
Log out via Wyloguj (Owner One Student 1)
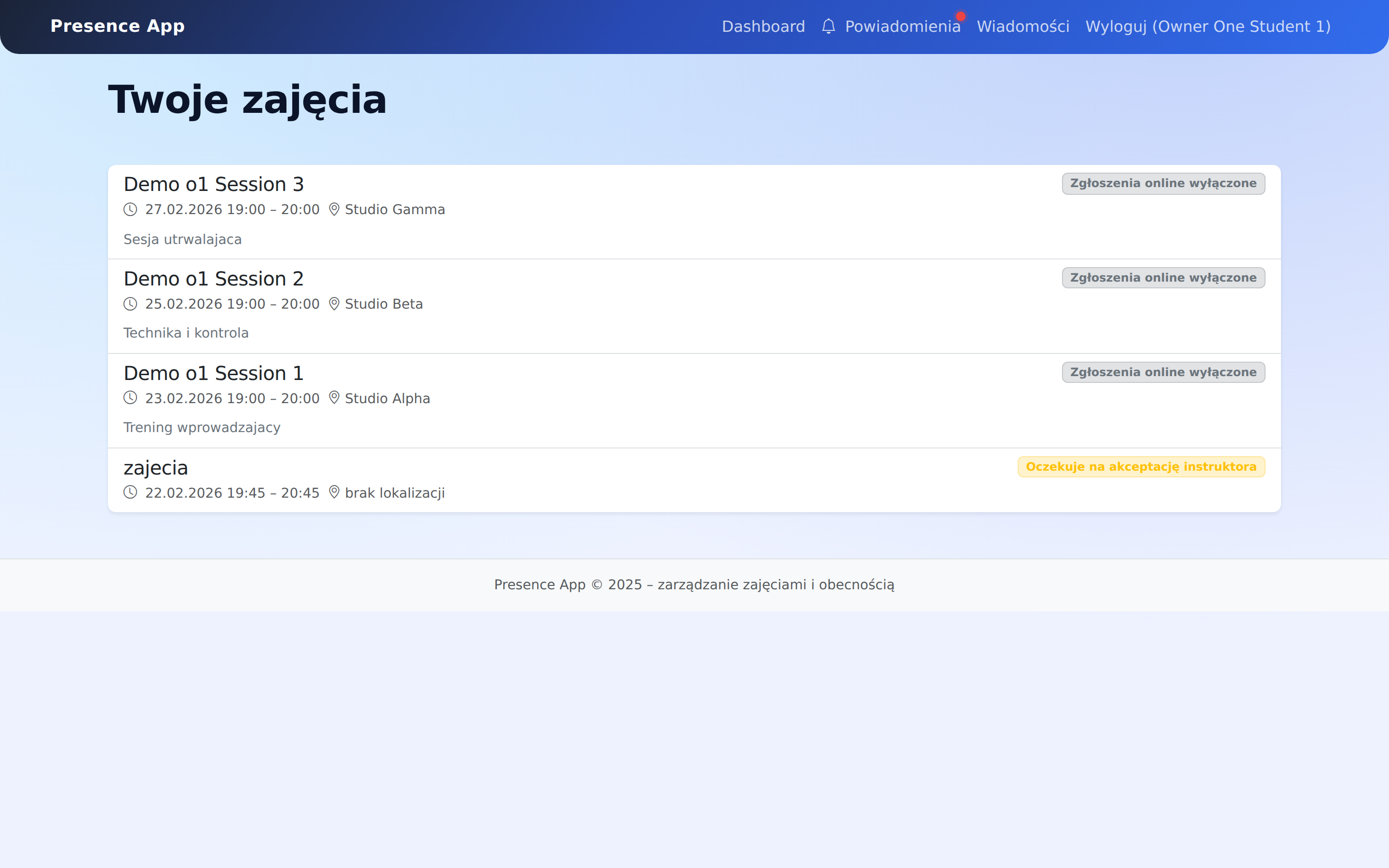(1208, 27)
